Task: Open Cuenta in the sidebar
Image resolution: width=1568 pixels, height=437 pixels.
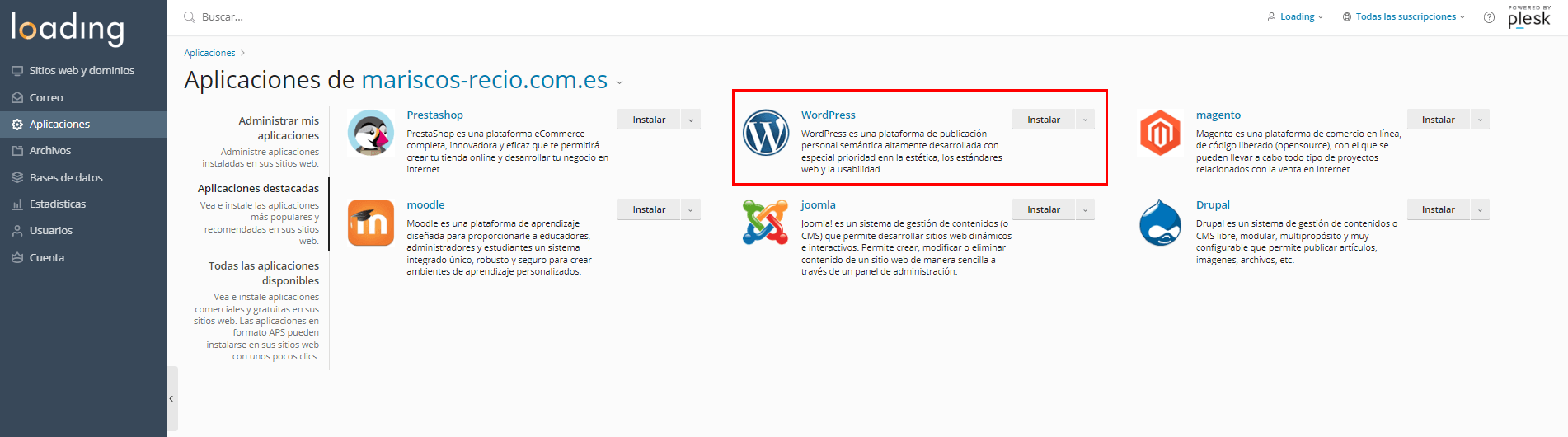Action: [x=83, y=257]
